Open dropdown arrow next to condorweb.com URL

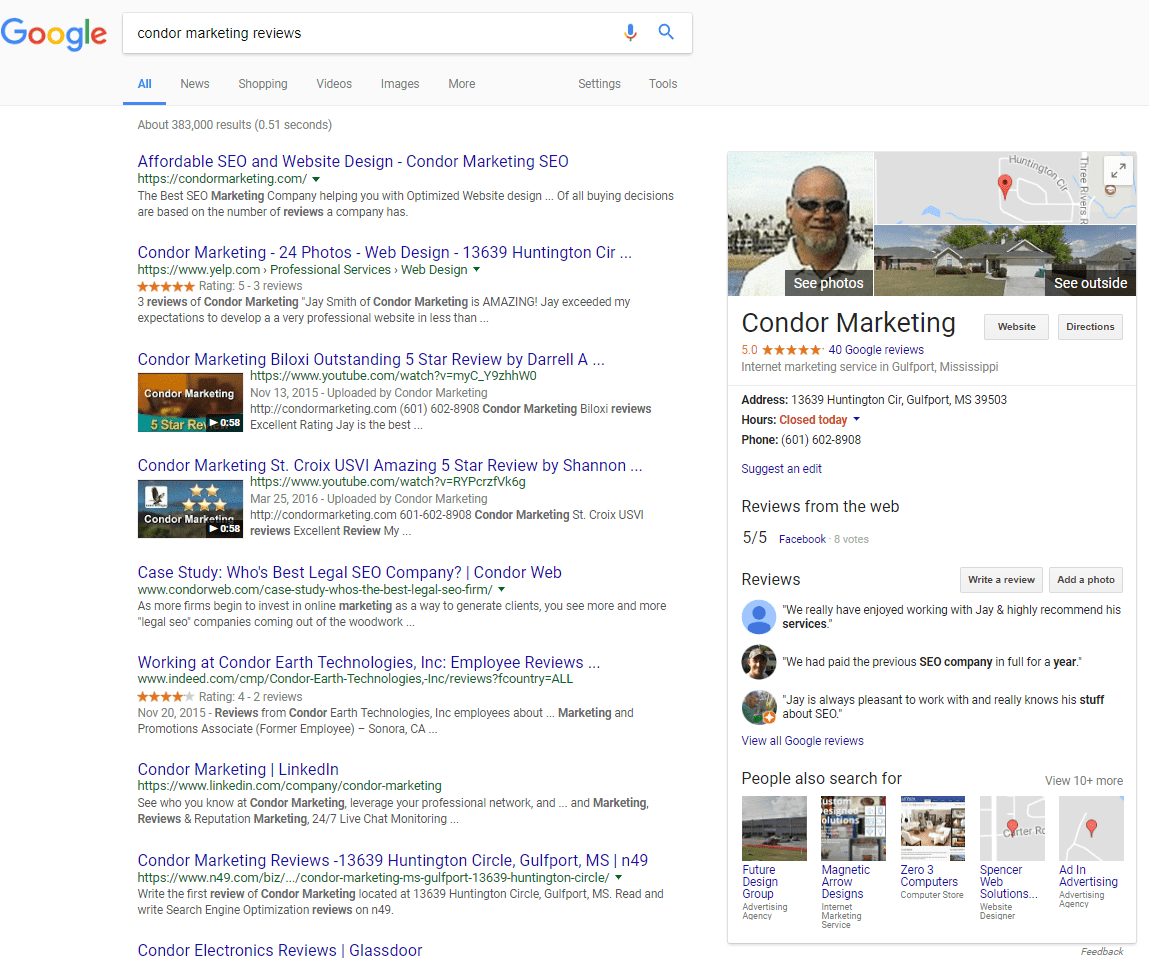(502, 589)
